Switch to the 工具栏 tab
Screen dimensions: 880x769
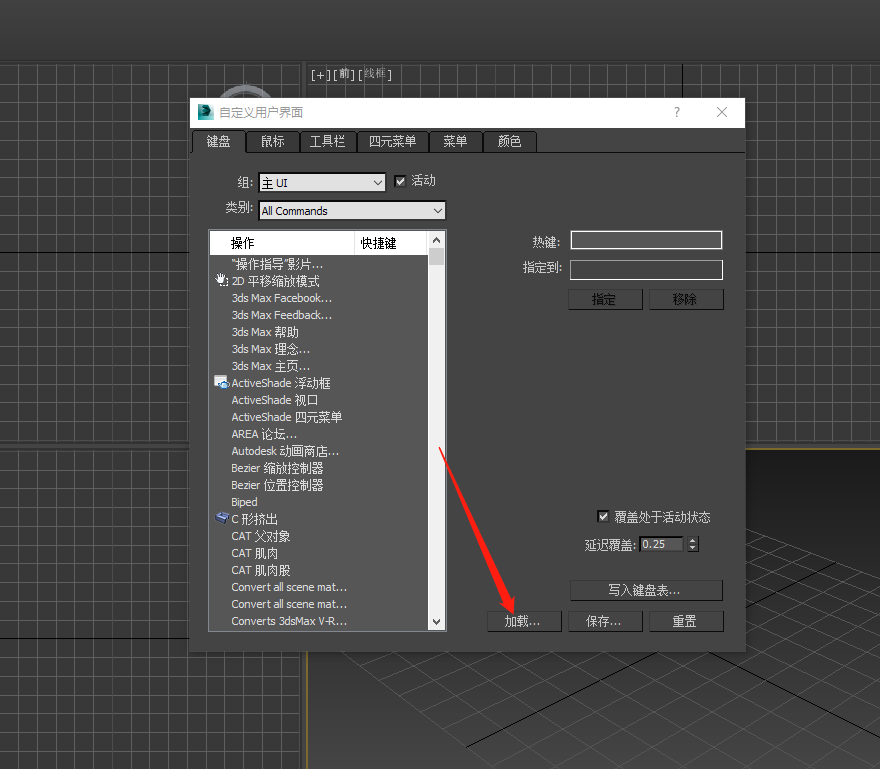327,141
